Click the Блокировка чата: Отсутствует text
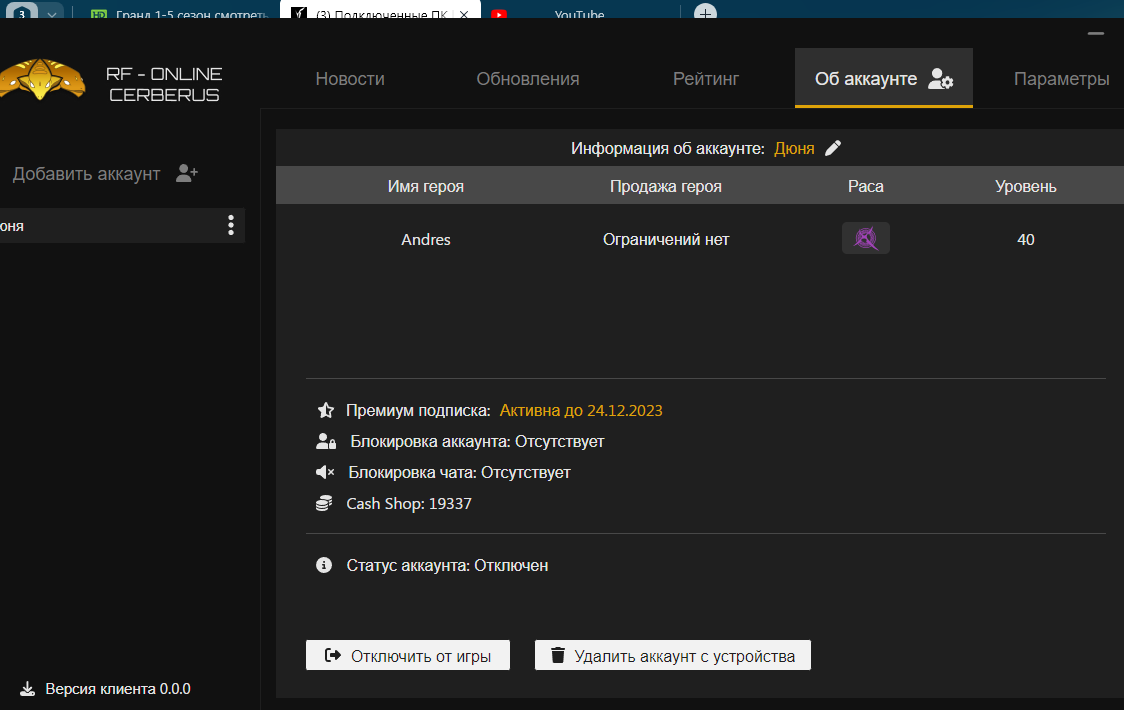This screenshot has width=1124, height=710. 459,472
